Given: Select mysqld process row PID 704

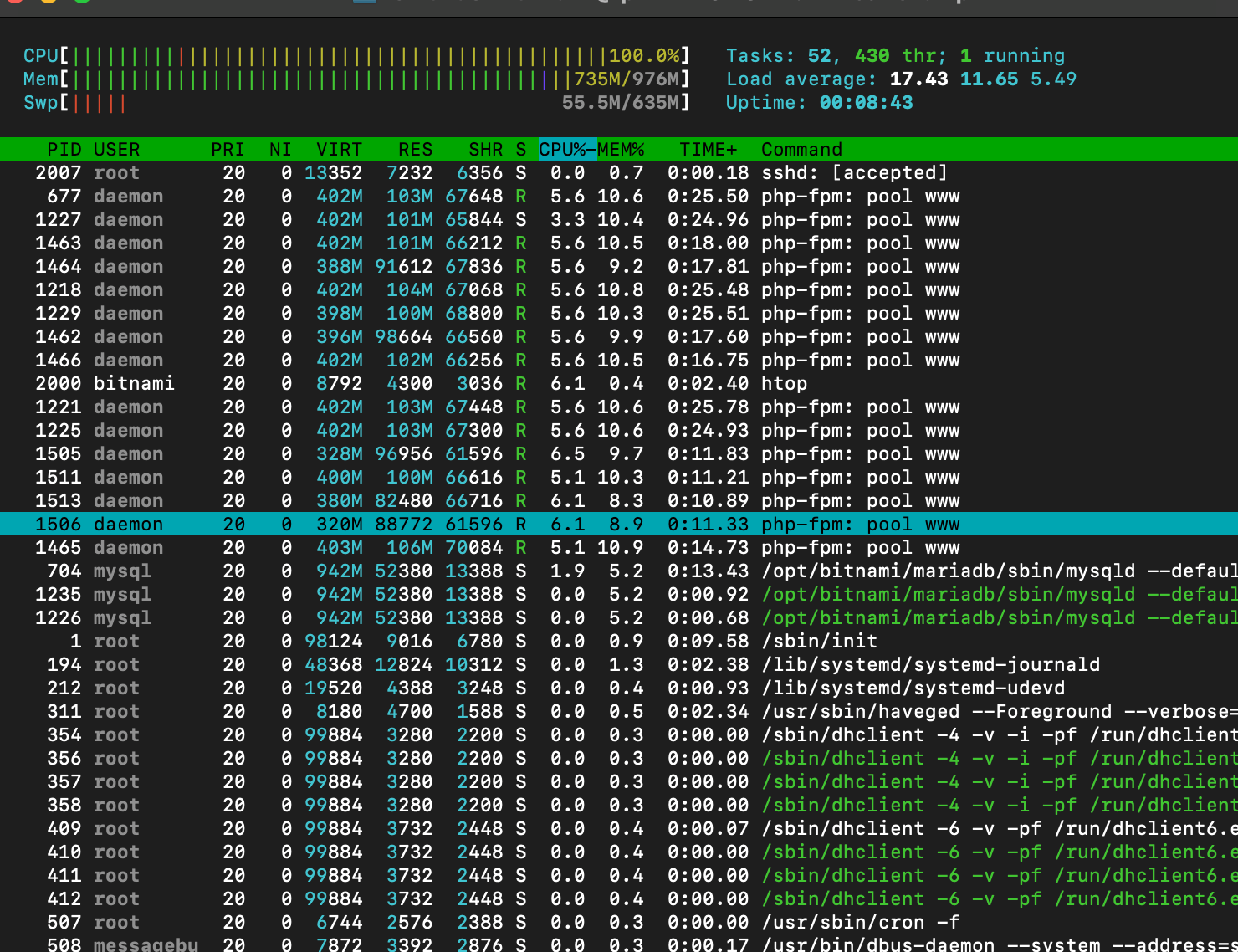Looking at the screenshot, I should point(619,571).
